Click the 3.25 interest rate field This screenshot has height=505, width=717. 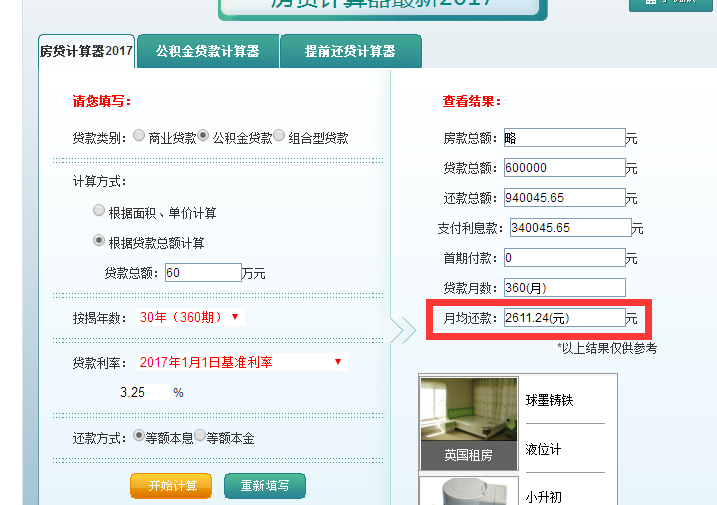coord(144,392)
